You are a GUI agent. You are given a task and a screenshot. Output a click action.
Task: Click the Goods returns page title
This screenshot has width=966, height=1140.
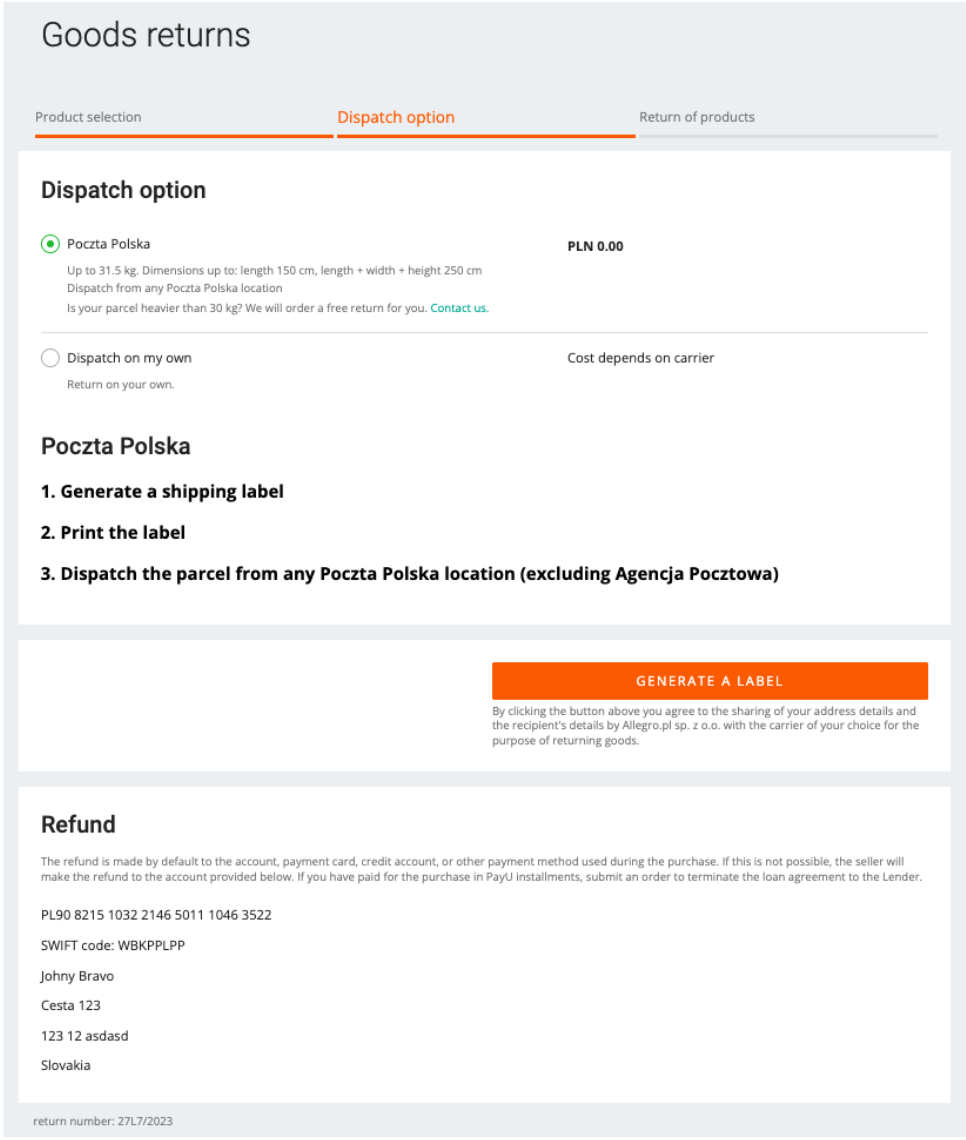point(146,35)
